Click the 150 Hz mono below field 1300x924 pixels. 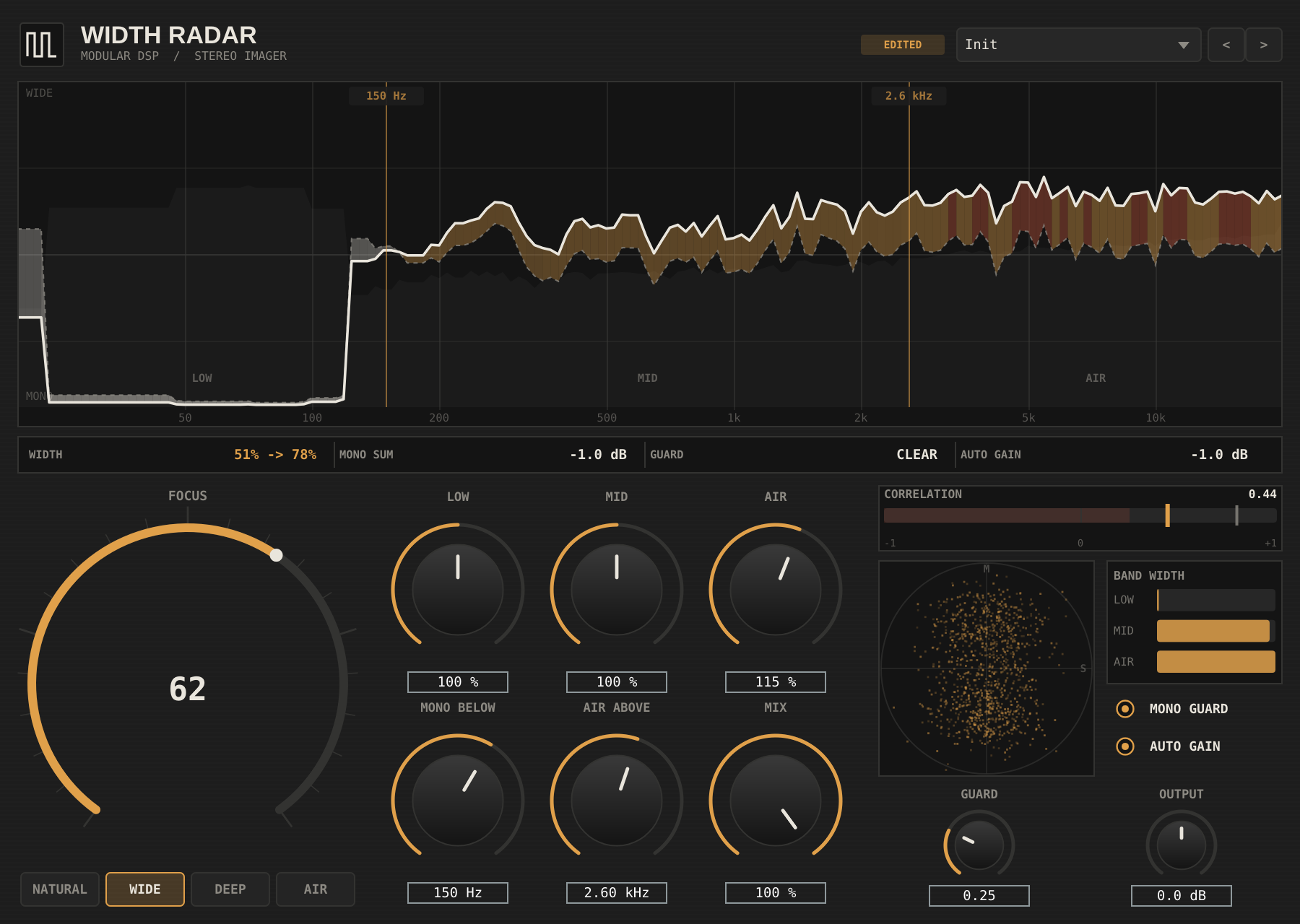458,893
